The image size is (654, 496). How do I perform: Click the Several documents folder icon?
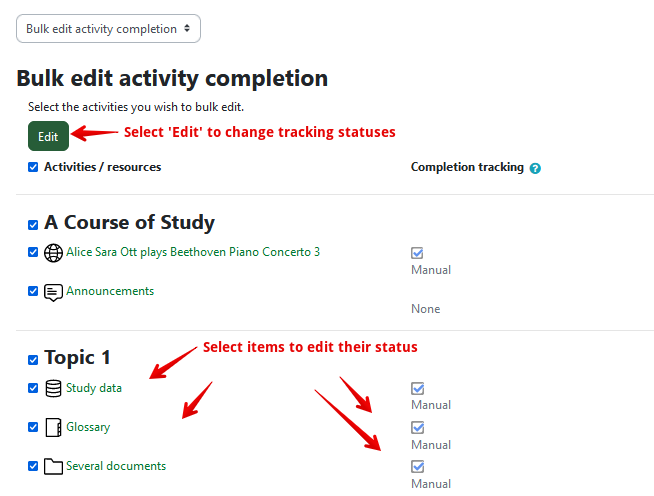[54, 466]
